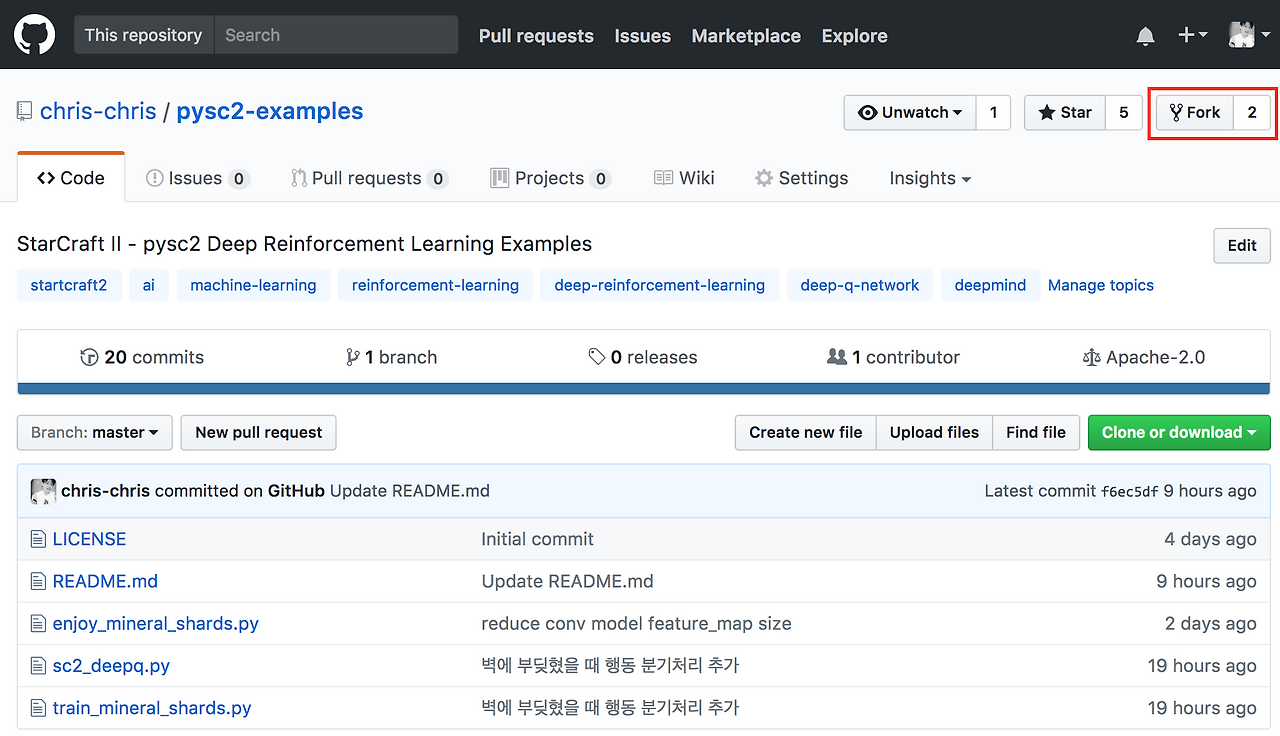The image size is (1280, 736).
Task: Open notifications bell icon
Action: 1146,36
